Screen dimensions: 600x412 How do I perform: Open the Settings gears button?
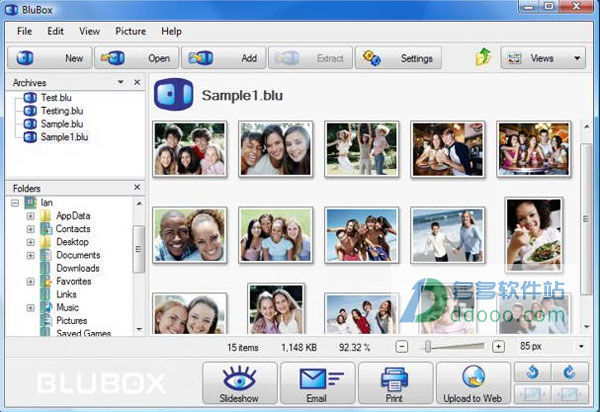coord(398,58)
